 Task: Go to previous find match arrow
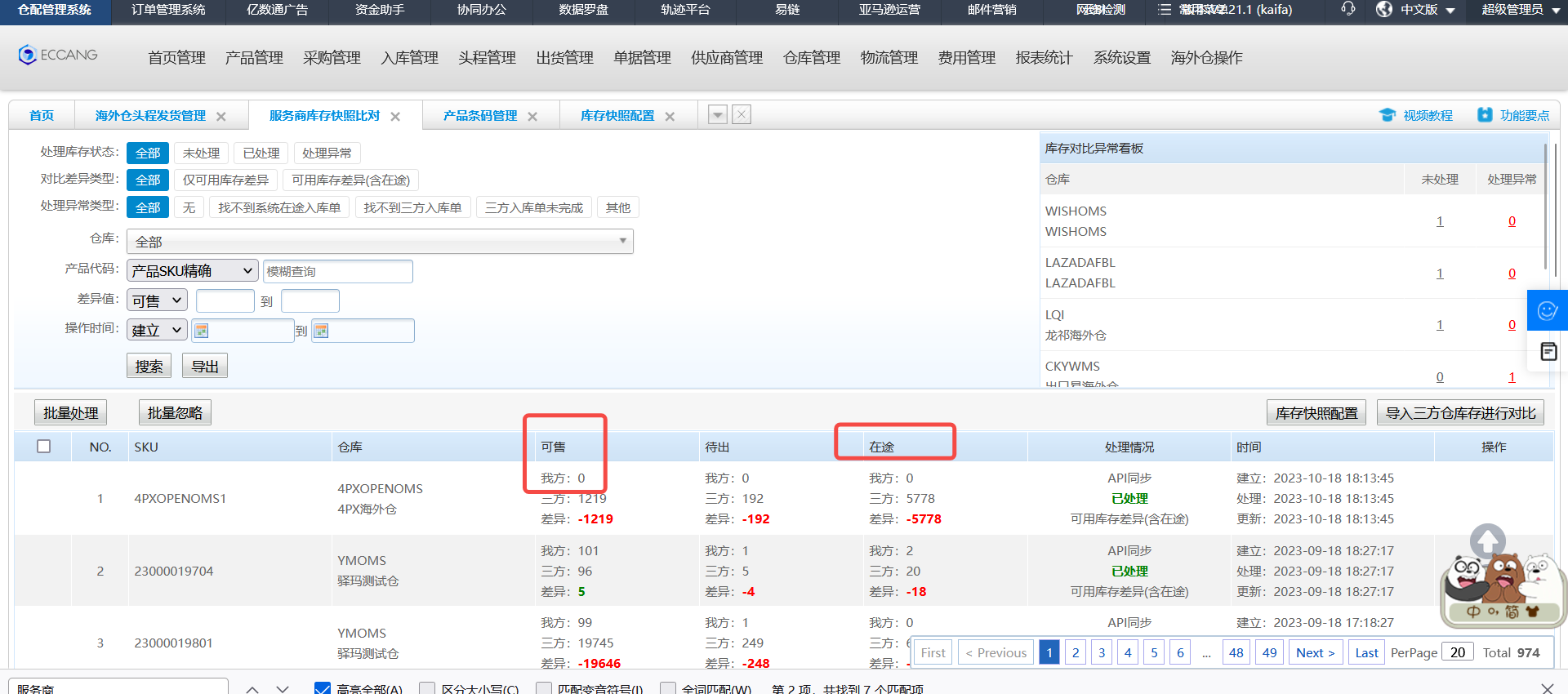252,689
